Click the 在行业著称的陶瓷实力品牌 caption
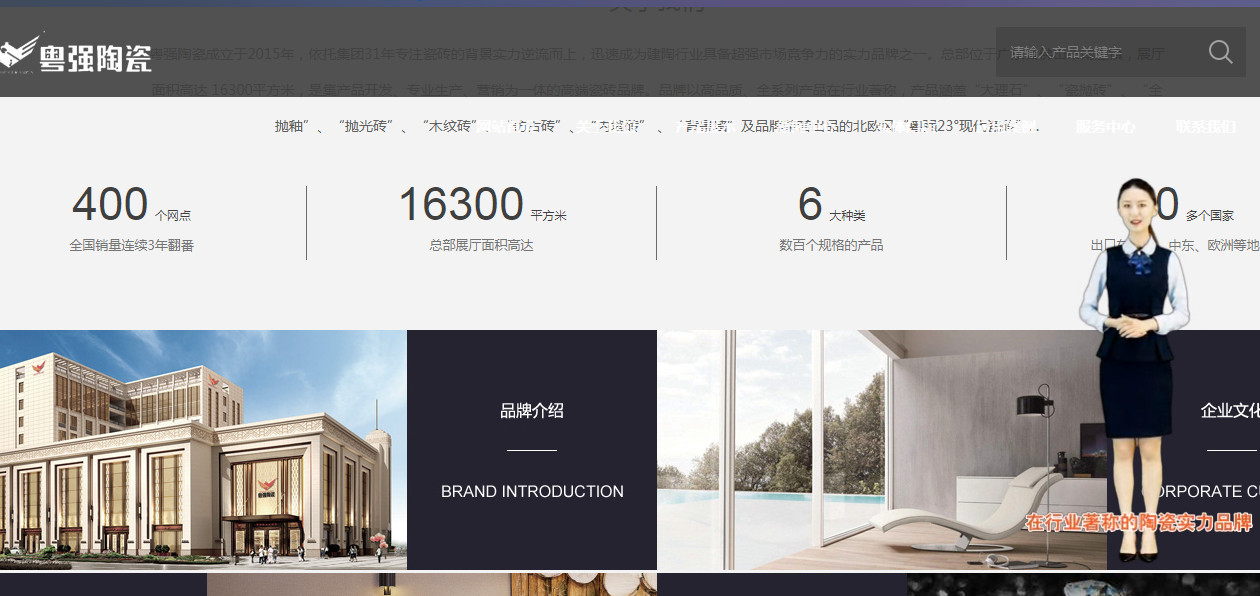 pos(1139,522)
